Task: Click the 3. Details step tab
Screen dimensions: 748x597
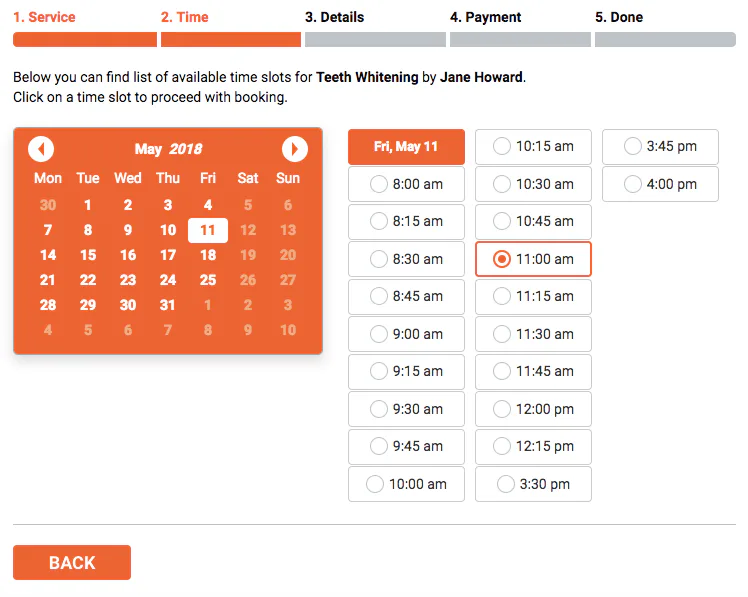Action: click(334, 17)
